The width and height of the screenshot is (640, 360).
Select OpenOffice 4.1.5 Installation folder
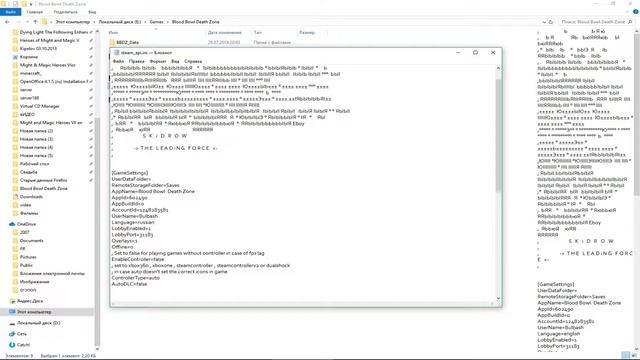pos(54,82)
